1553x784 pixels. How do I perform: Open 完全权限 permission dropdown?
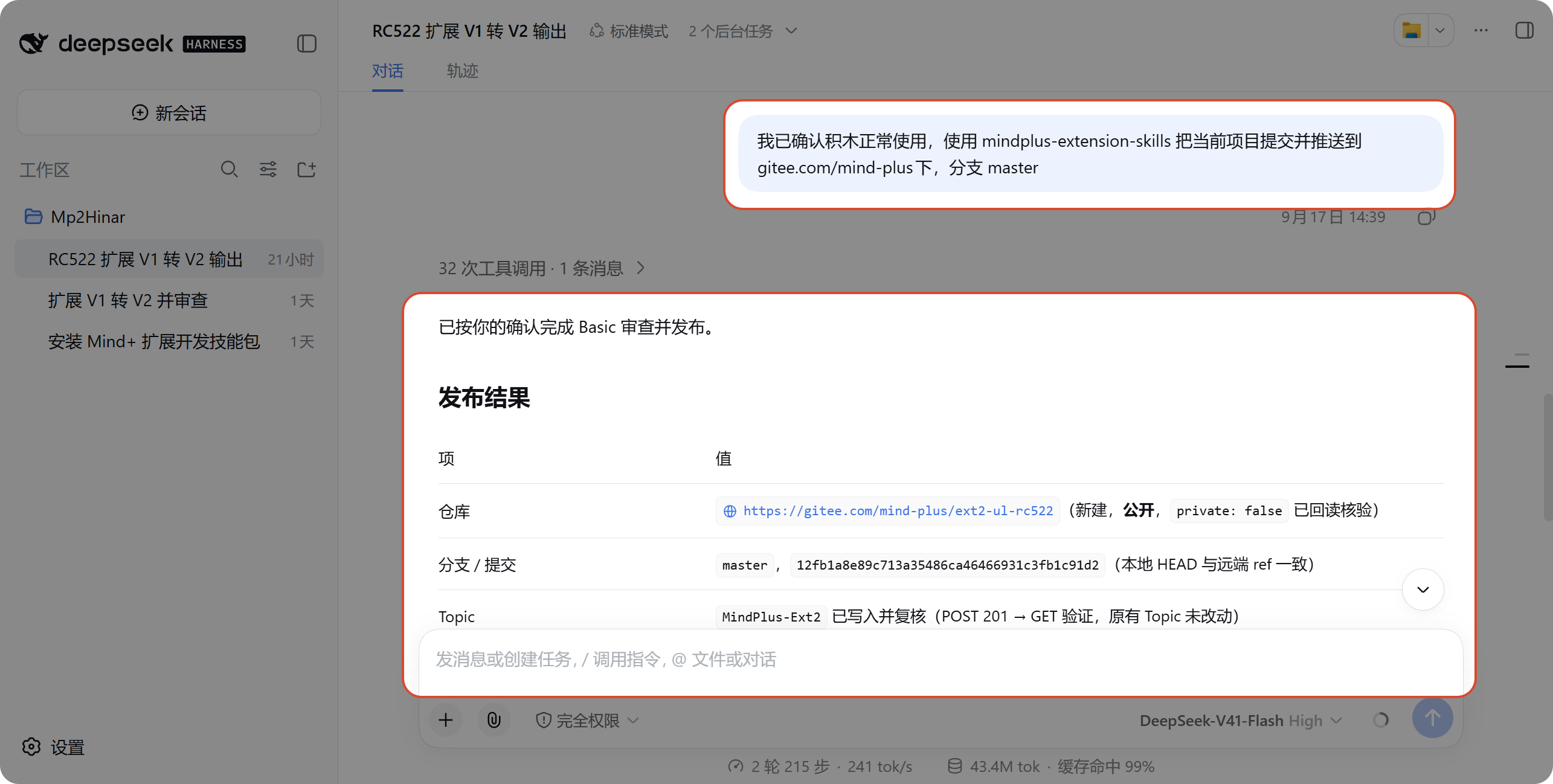(587, 720)
